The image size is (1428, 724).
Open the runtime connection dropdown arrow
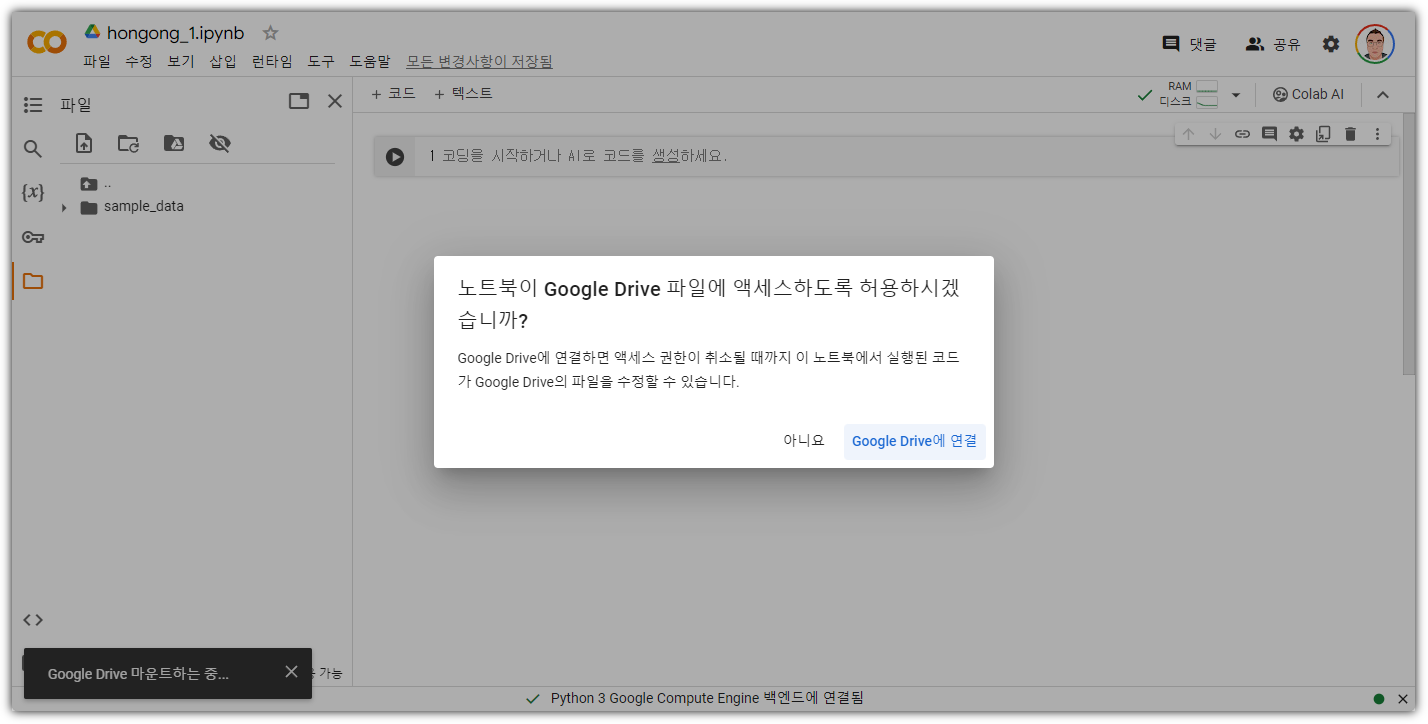1236,95
